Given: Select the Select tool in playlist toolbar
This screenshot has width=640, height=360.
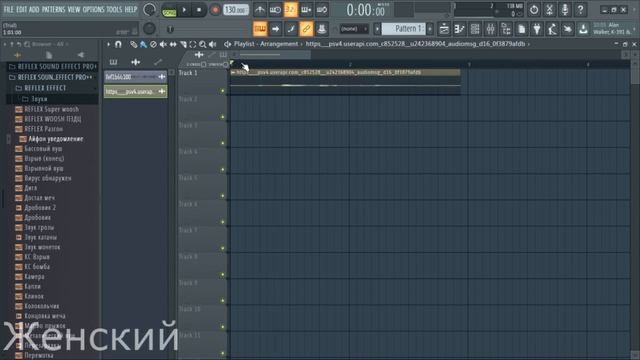Looking at the screenshot, I should (x=193, y=44).
